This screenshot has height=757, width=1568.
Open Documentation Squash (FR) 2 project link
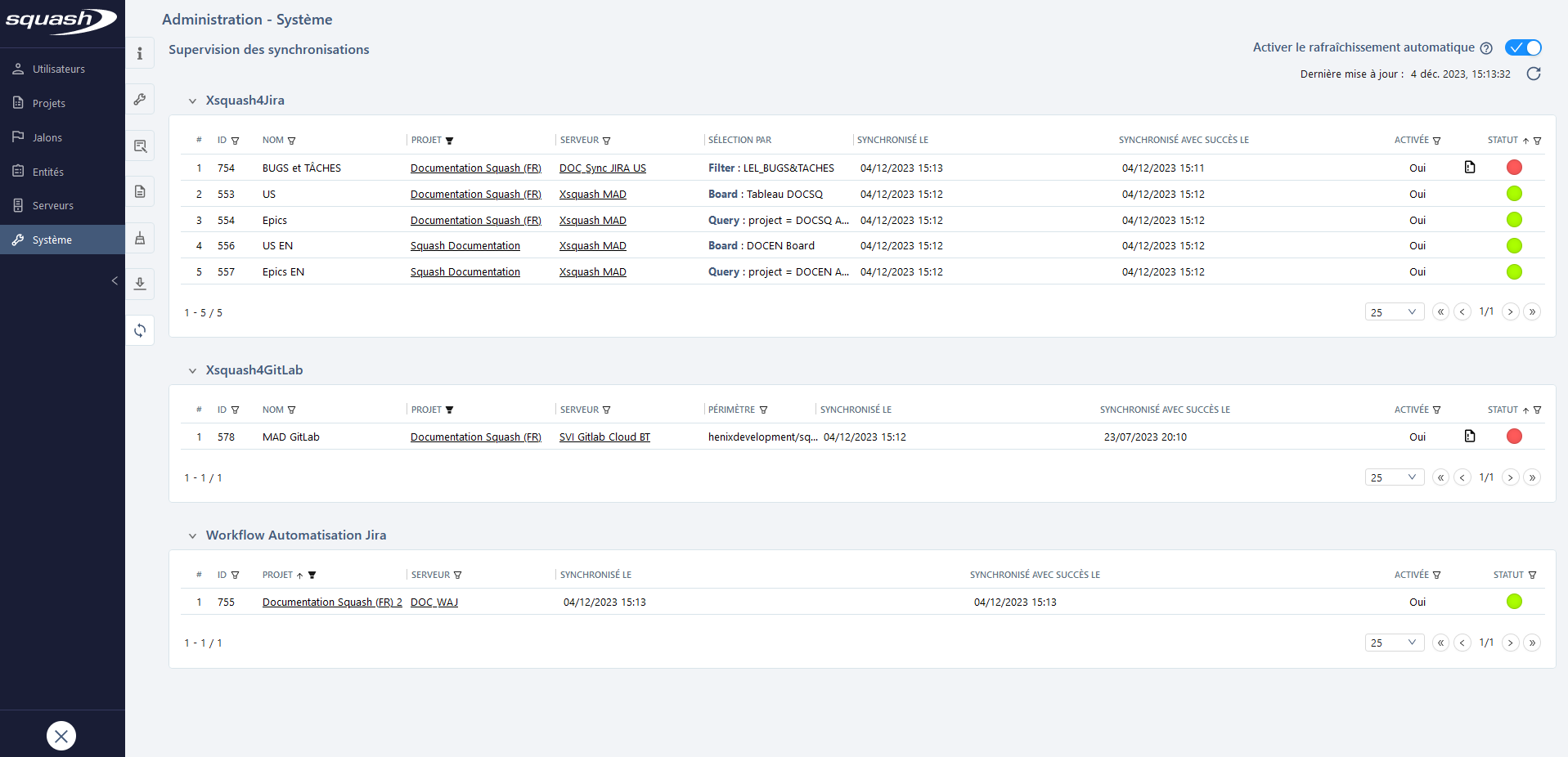332,602
